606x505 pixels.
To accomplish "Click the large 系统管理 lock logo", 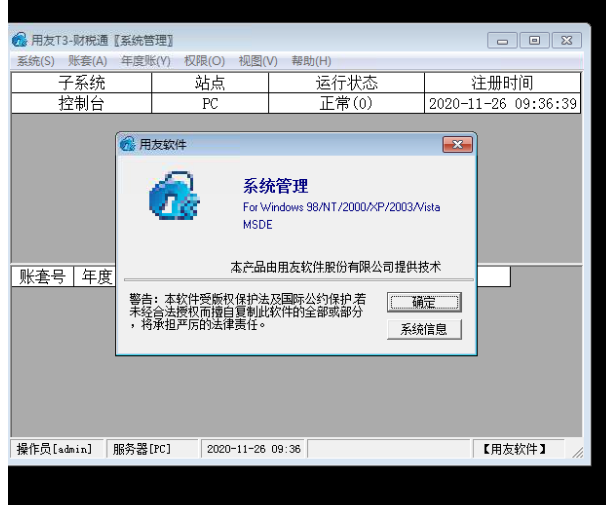I will 174,196.
